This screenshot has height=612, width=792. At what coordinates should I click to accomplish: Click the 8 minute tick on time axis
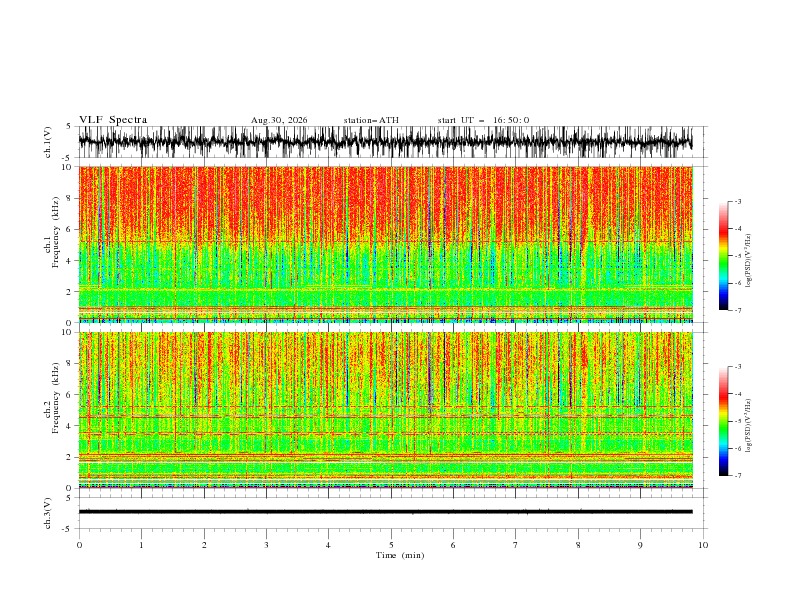[578, 545]
